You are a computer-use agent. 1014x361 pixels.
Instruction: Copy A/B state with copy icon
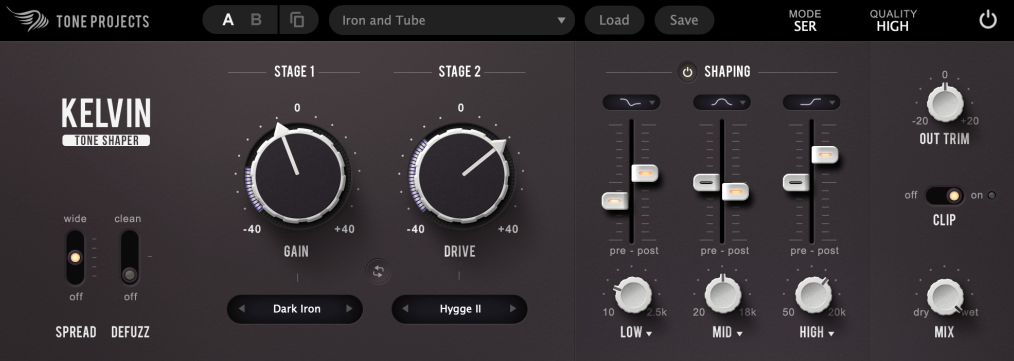click(x=297, y=20)
